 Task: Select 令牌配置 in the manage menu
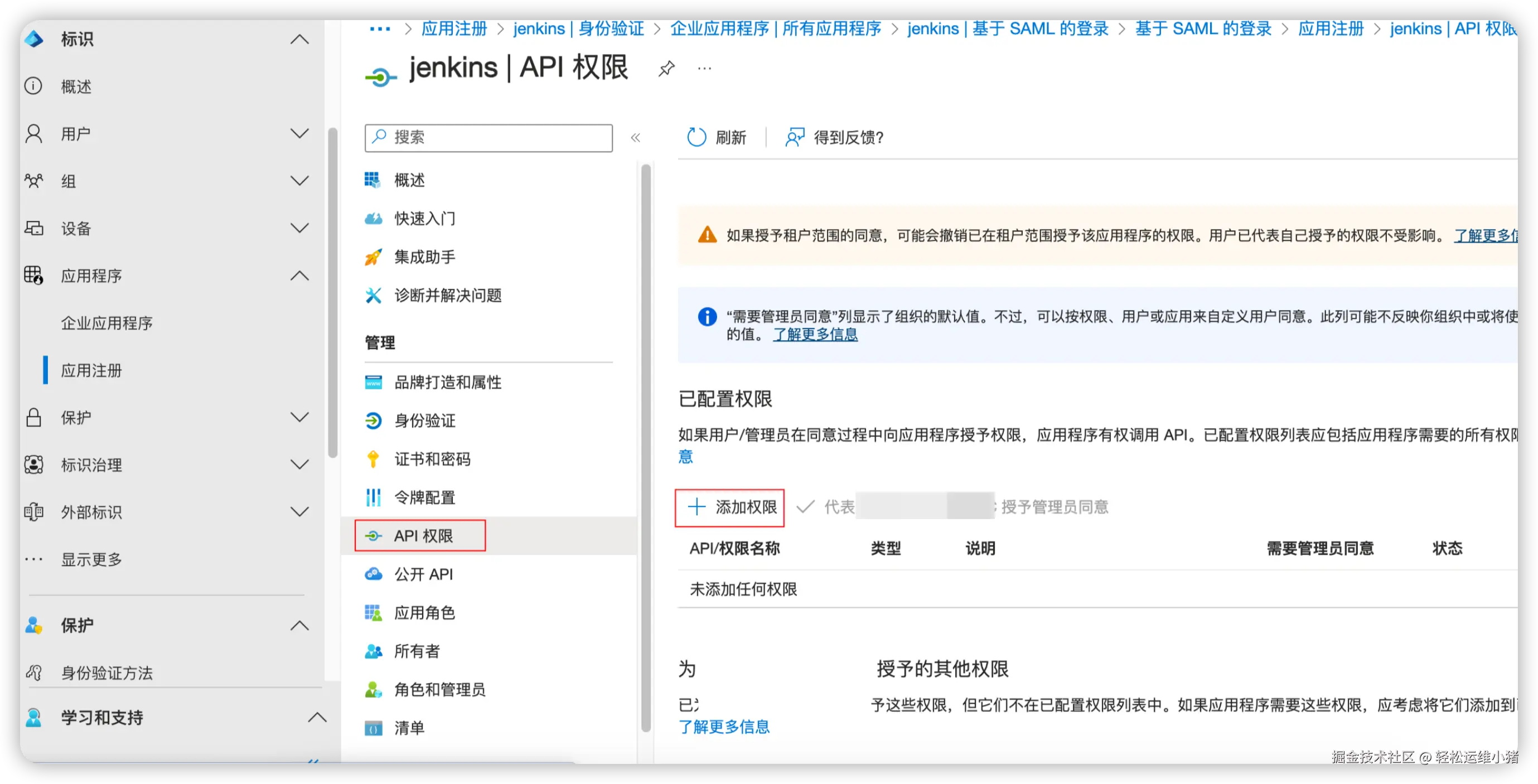pyautogui.click(x=424, y=497)
